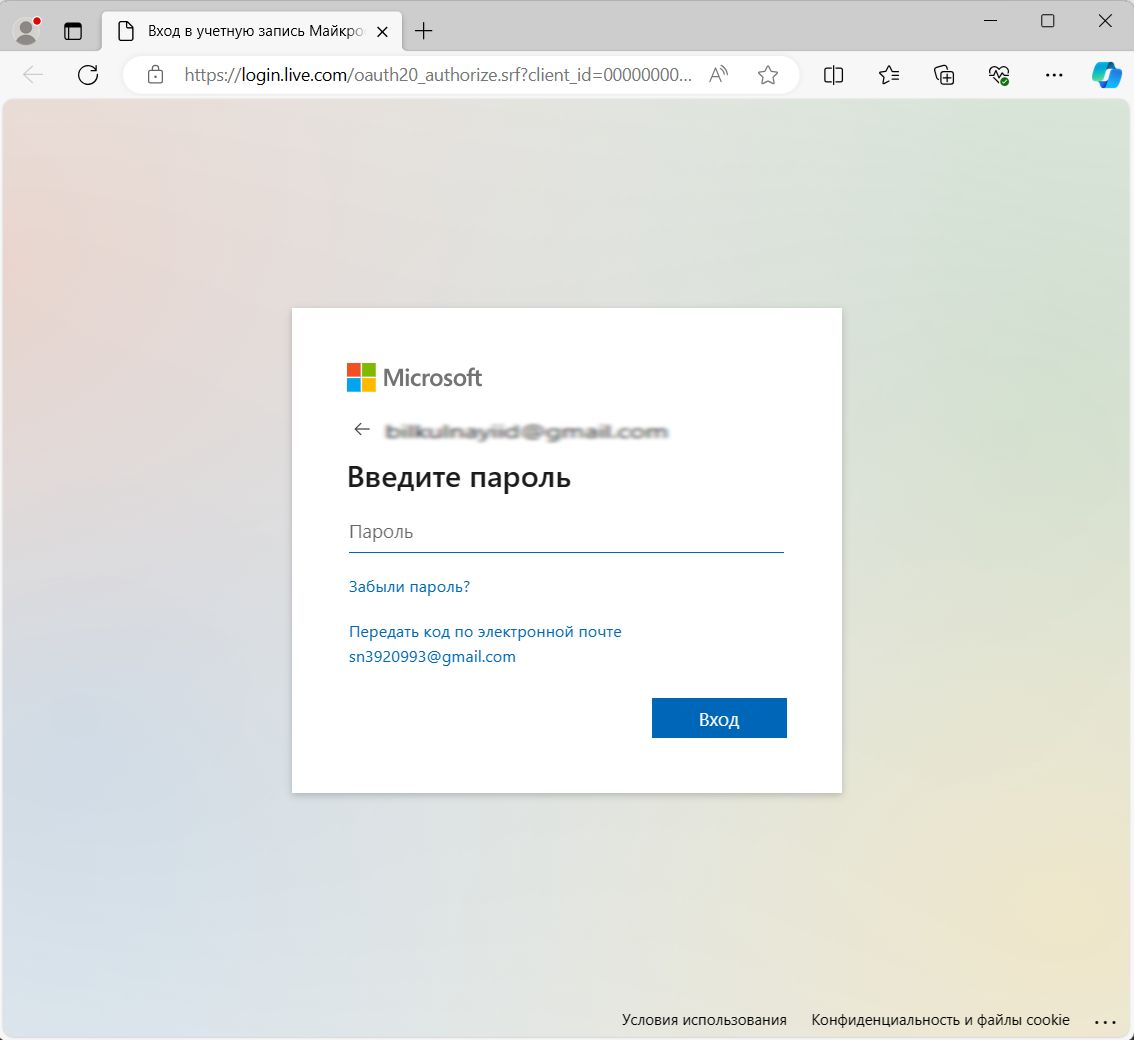
Task: Reload the login page
Action: 88,74
